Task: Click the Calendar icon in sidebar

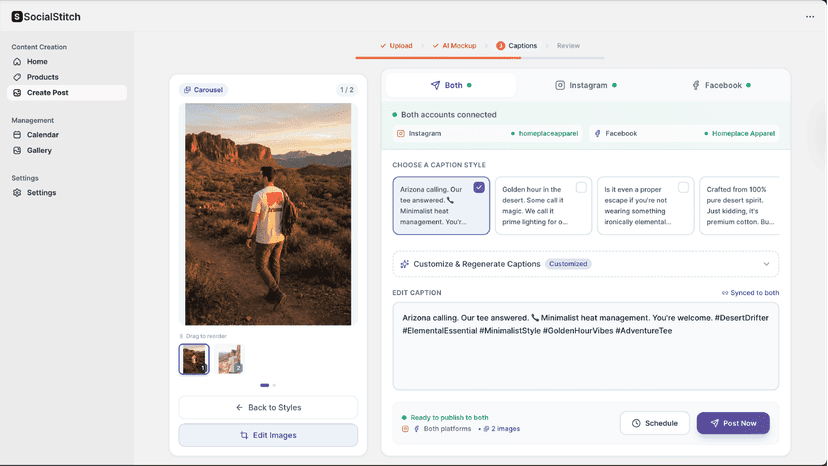Action: (17, 135)
